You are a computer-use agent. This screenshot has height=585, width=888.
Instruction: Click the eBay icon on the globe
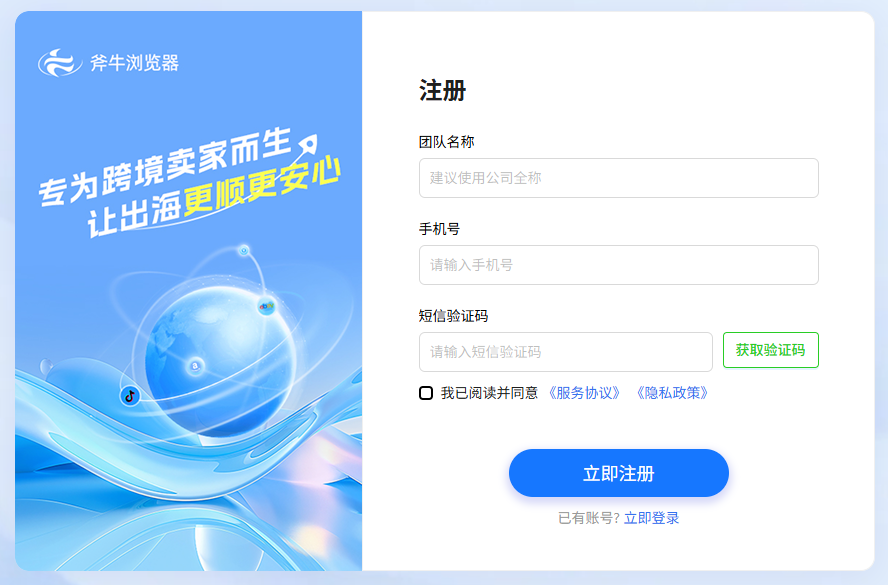(266, 306)
